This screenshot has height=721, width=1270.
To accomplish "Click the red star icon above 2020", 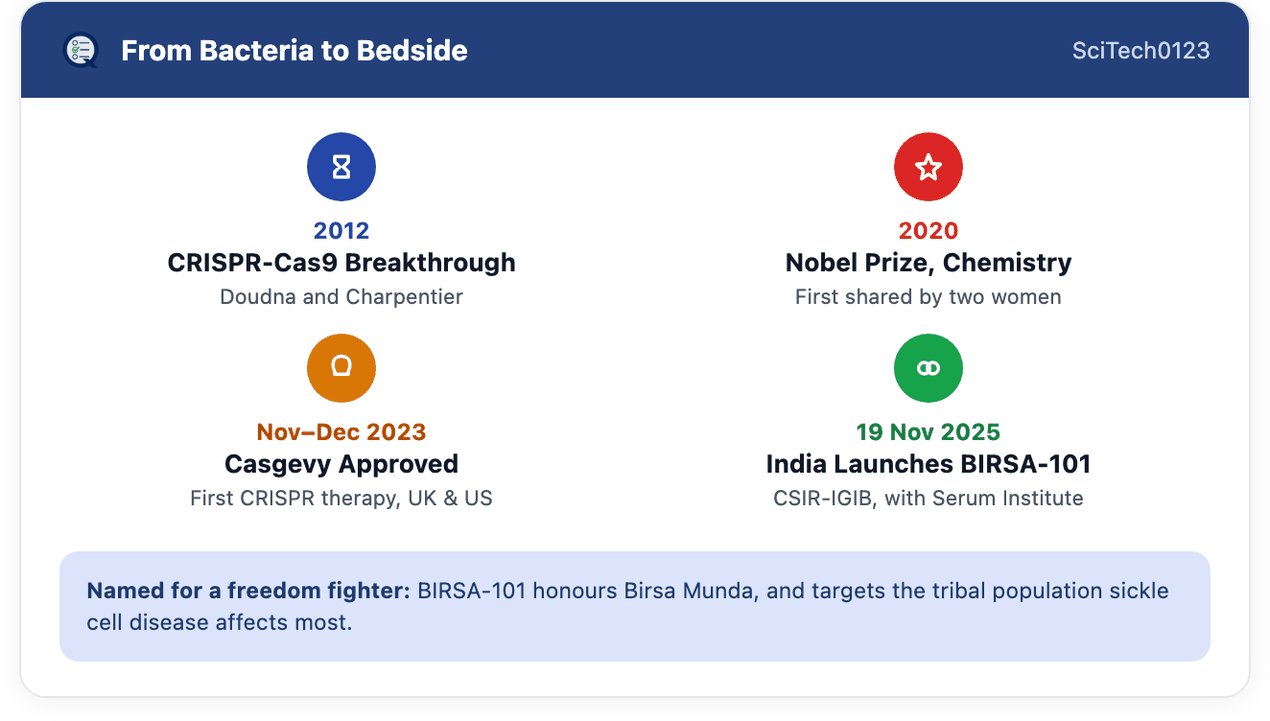I will (928, 167).
